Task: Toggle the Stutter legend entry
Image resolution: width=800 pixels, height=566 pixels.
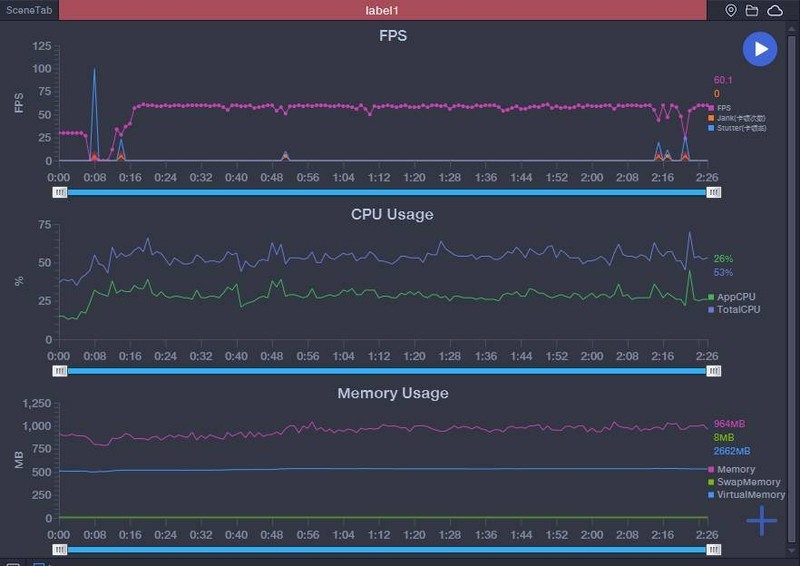Action: (728, 128)
